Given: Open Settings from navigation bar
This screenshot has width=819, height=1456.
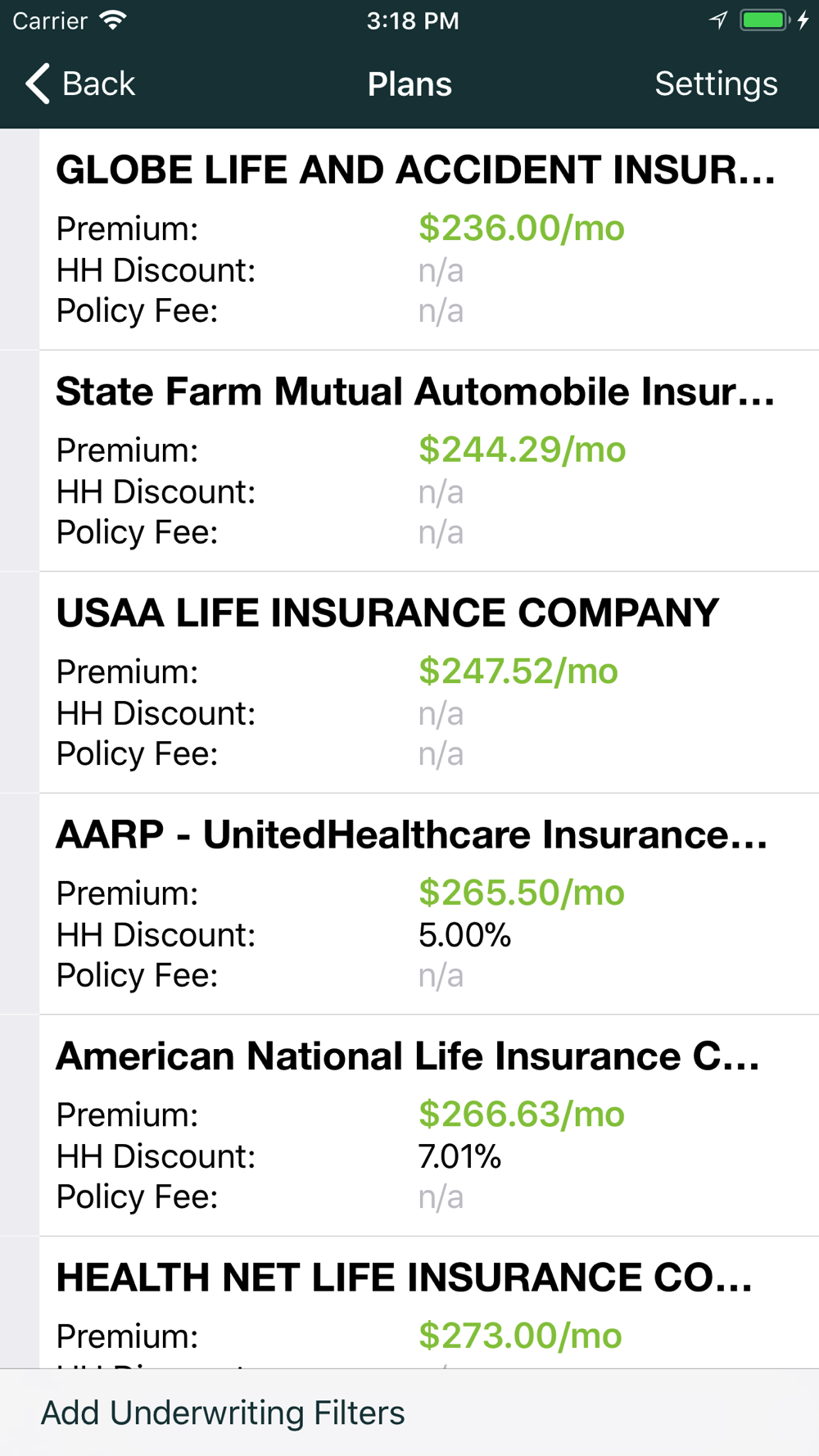Looking at the screenshot, I should pos(716,84).
